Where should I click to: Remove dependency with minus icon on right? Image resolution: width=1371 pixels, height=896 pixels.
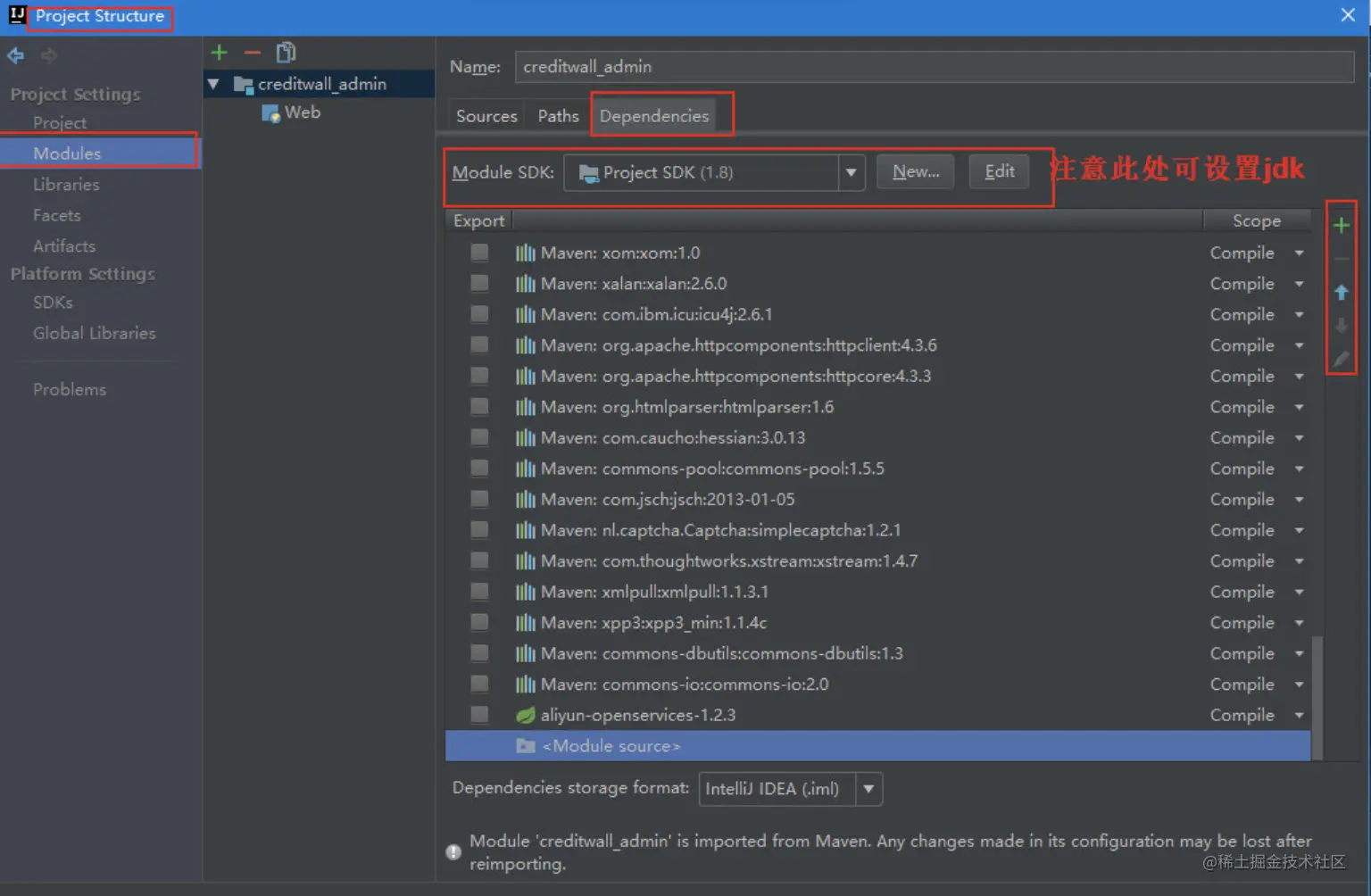pyautogui.click(x=1341, y=259)
